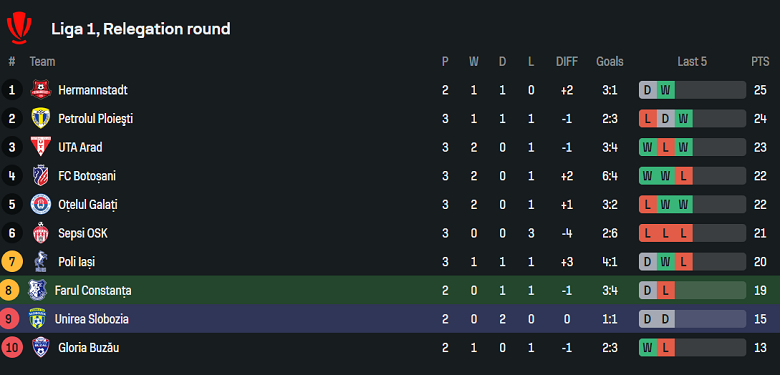Select red position 10 circle marker

(12, 347)
